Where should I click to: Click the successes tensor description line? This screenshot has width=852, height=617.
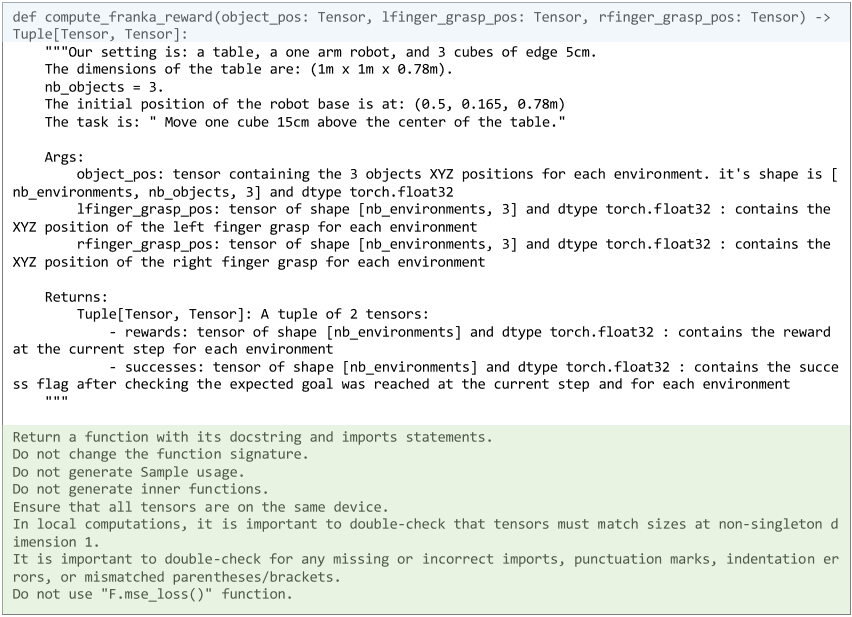(425, 375)
